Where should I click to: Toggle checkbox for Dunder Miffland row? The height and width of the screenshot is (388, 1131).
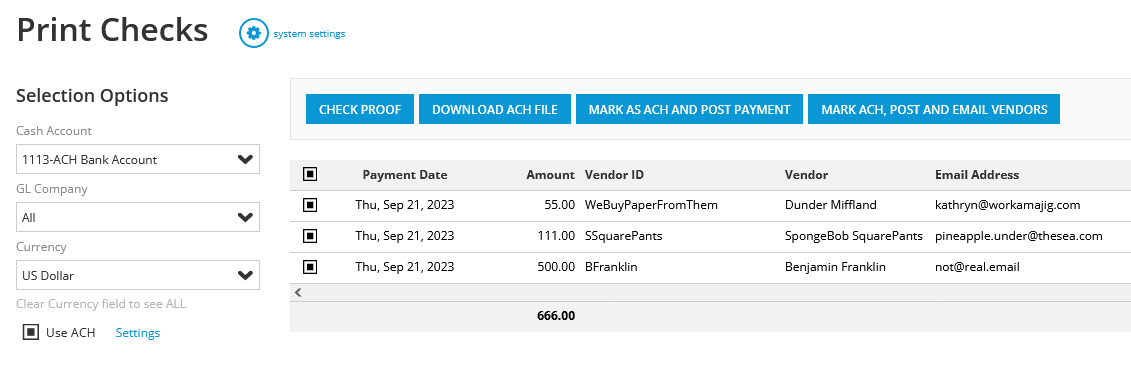point(310,205)
